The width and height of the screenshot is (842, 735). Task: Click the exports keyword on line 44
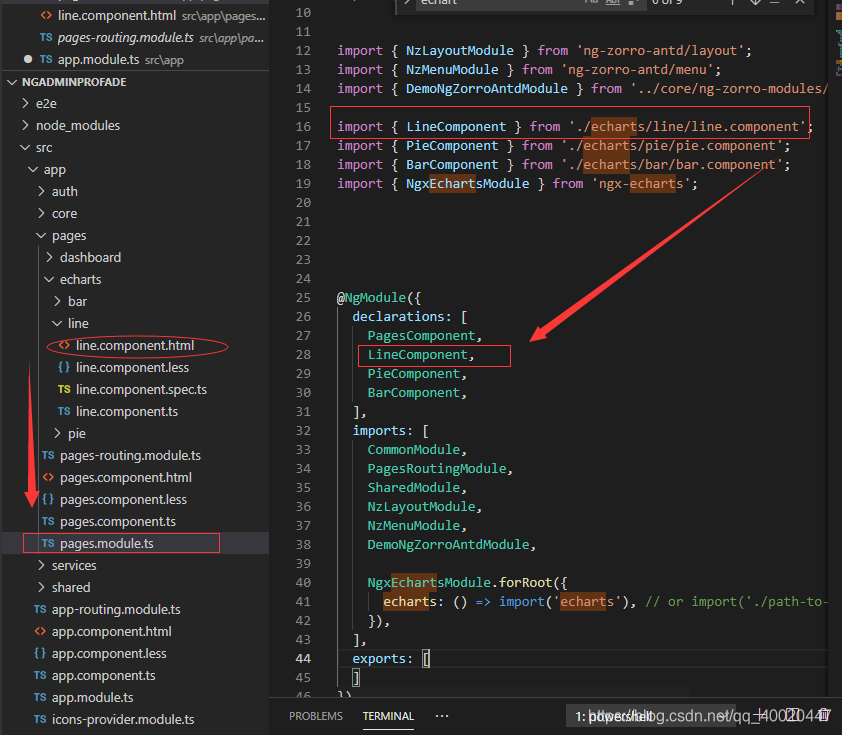point(379,659)
